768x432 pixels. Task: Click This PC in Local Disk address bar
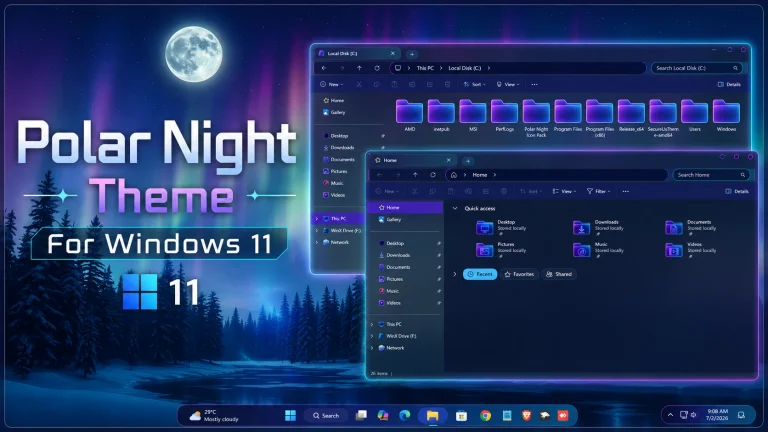tap(425, 68)
